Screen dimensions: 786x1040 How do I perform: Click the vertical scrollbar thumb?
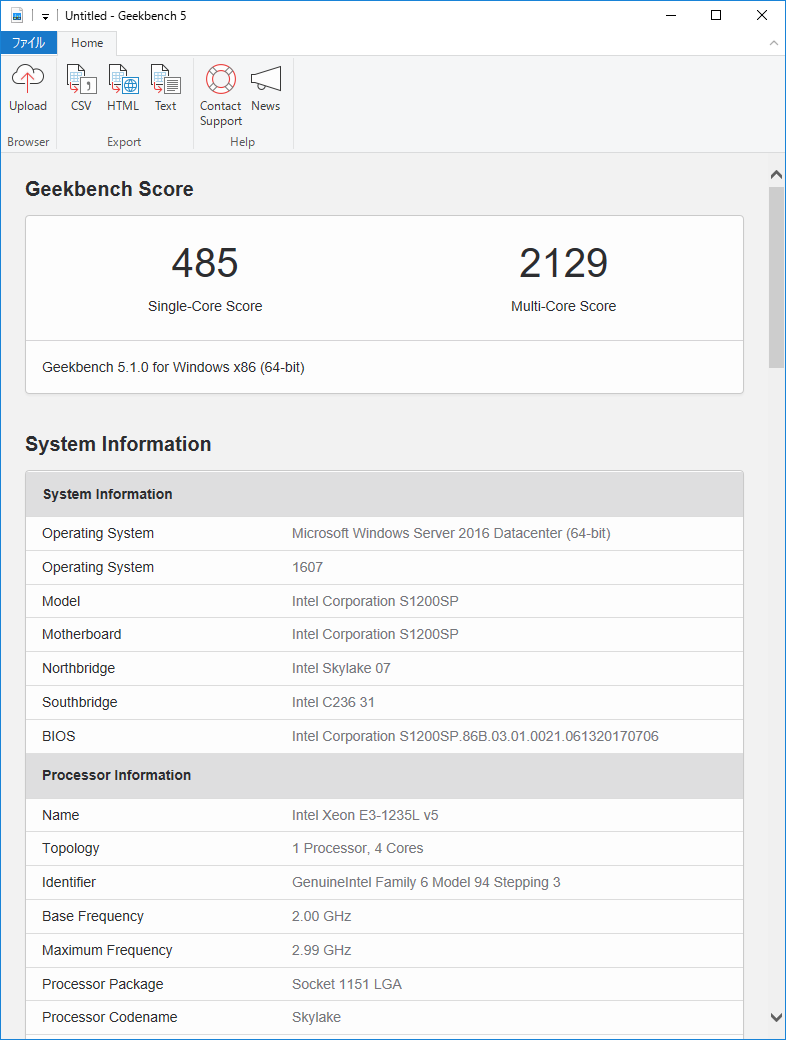(x=776, y=277)
